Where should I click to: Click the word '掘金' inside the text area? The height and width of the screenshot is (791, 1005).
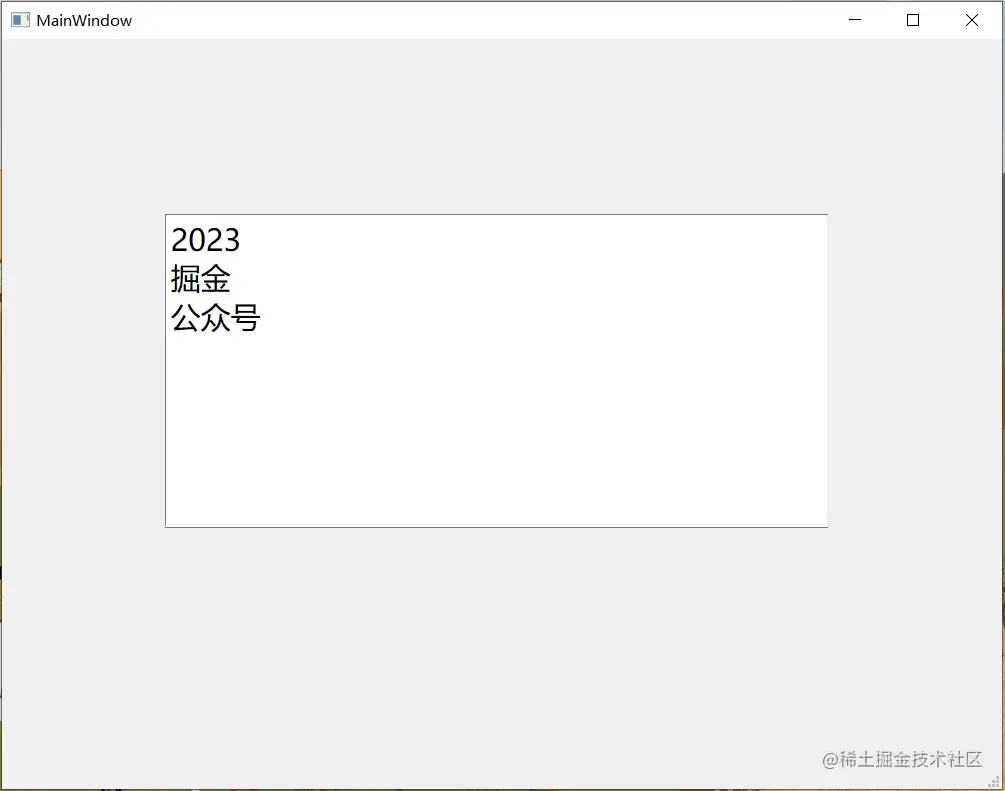(x=200, y=279)
